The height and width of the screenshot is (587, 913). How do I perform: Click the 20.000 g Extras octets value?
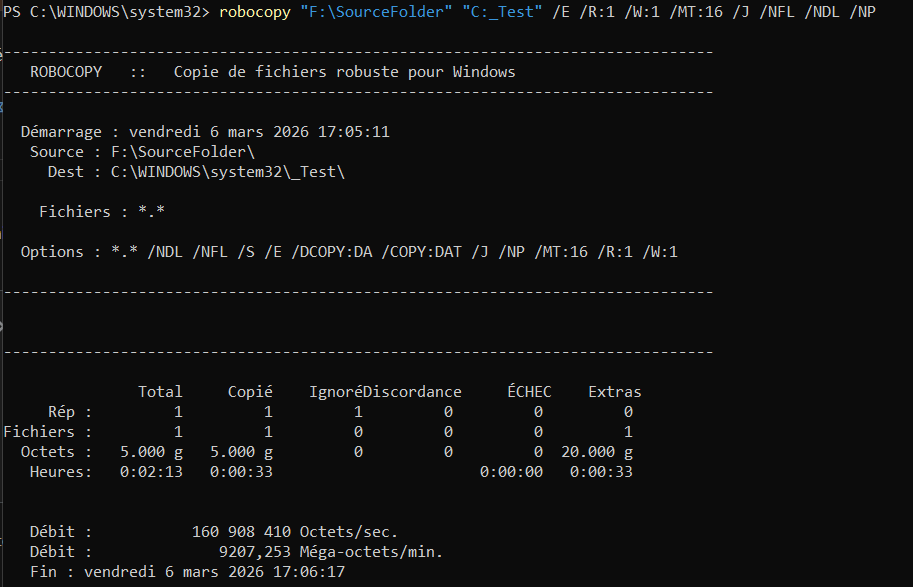[597, 452]
